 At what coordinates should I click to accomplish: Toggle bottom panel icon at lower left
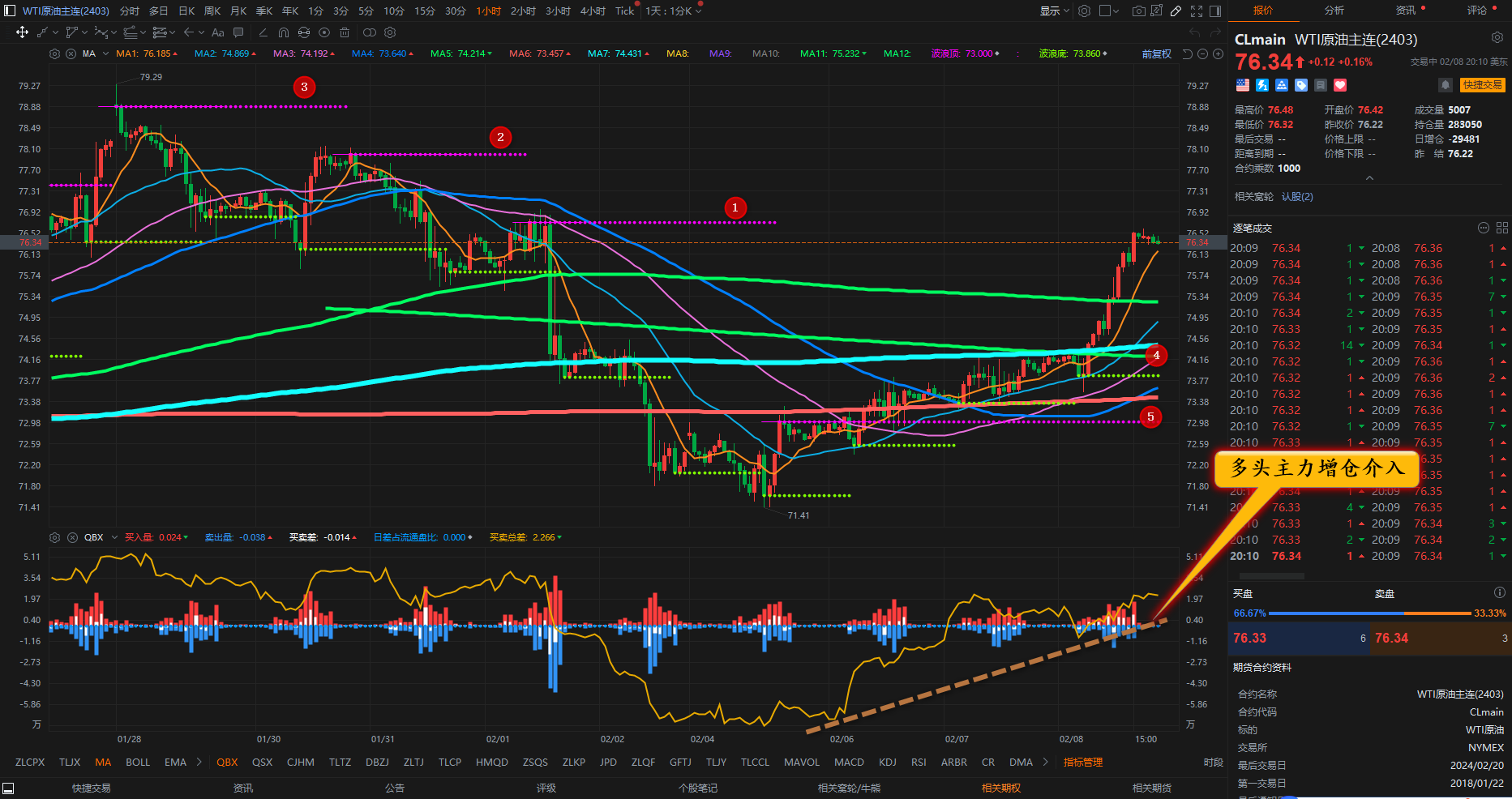[8, 788]
